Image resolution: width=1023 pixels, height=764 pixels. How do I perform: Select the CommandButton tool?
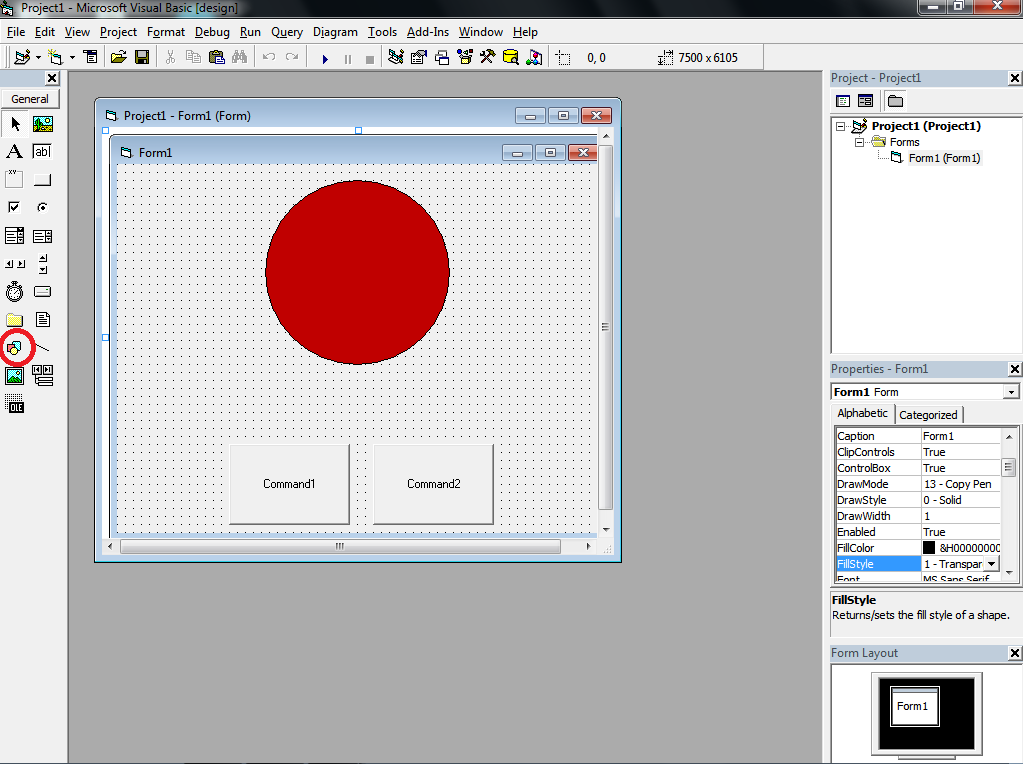[41, 179]
